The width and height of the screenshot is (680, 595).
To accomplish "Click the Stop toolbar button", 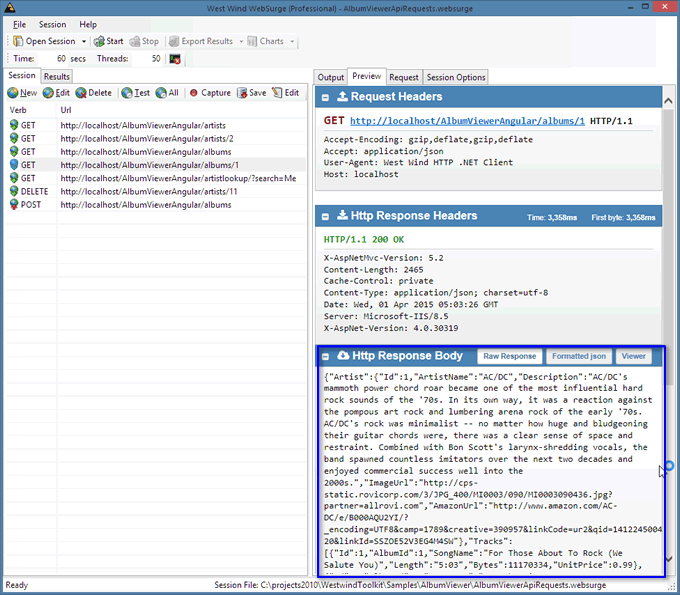I will (x=144, y=41).
